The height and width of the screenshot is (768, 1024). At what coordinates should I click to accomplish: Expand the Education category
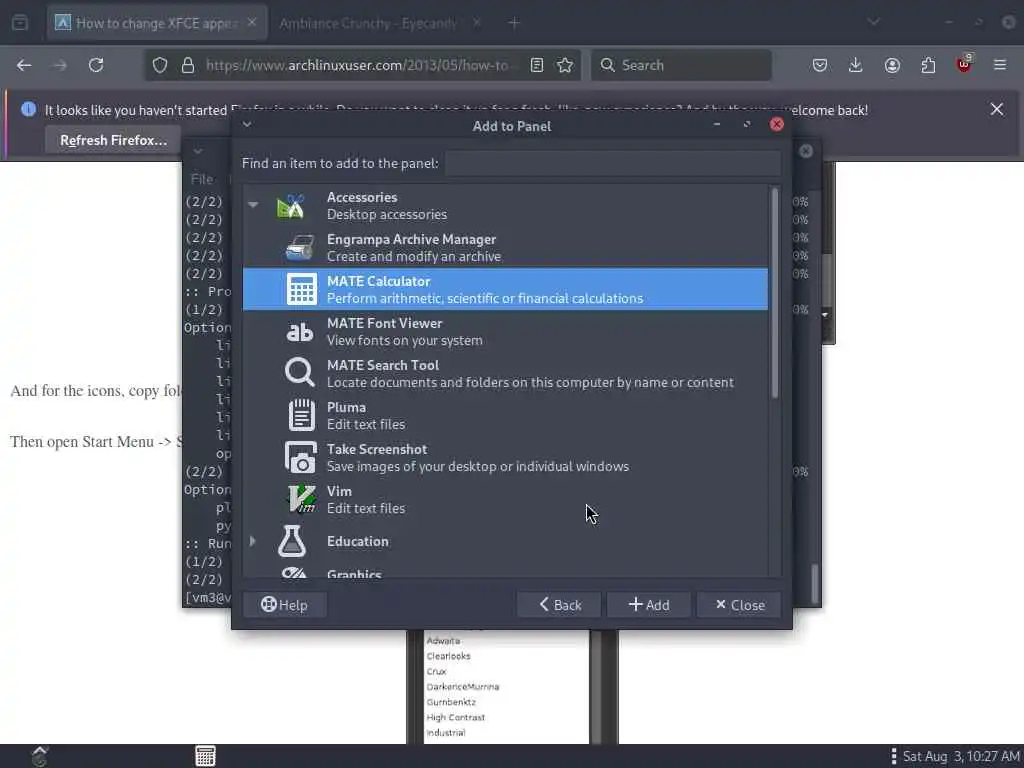coord(253,541)
